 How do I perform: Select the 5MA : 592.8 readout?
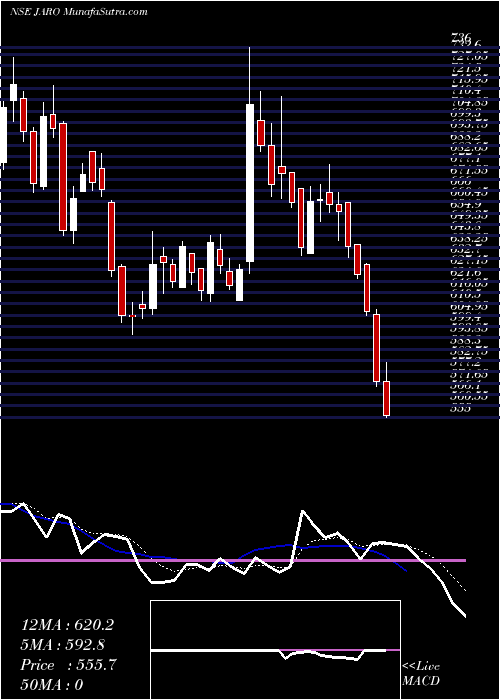[63, 645]
